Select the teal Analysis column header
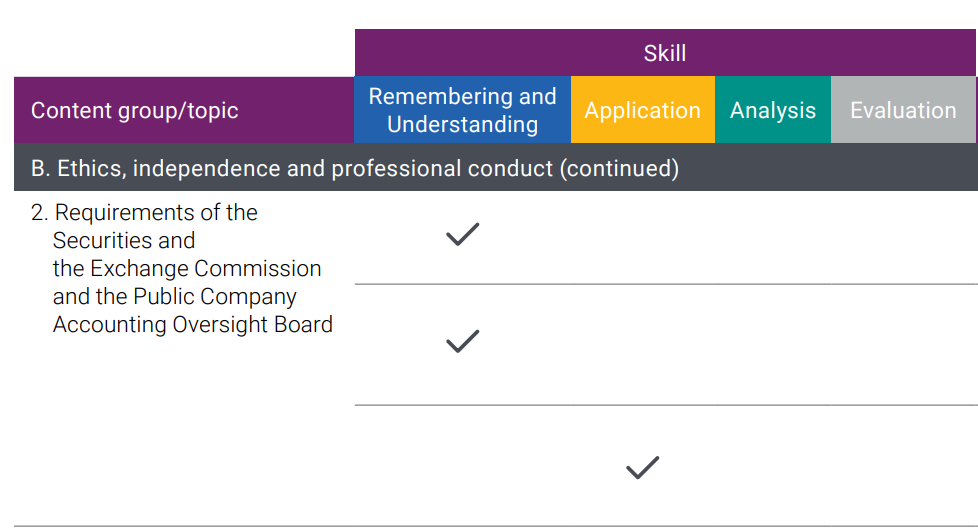 pyautogui.click(x=773, y=110)
